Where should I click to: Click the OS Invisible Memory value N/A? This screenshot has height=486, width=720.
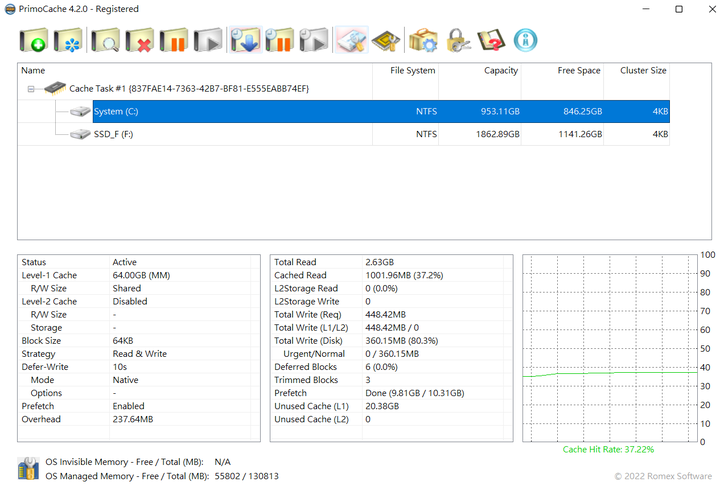[223, 462]
